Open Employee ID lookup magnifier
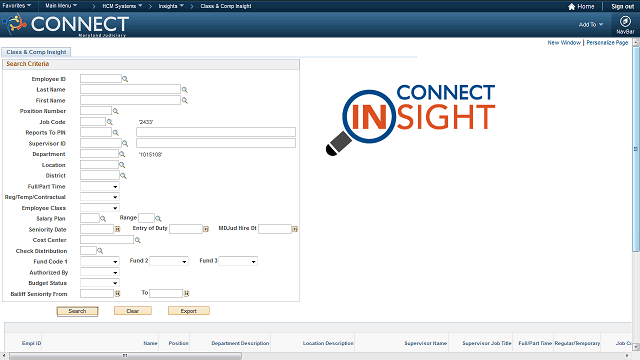 (x=125, y=79)
